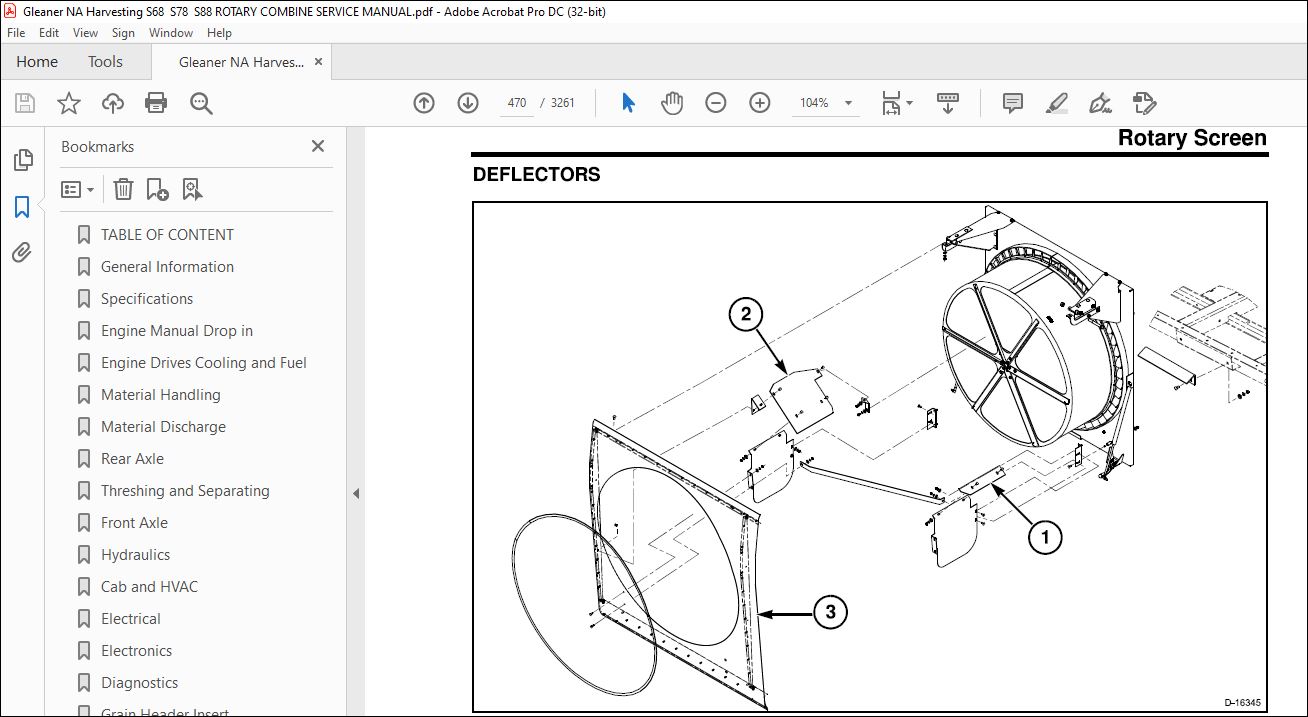Upload the file to the cloud
Viewport: 1308px width, 717px height.
tap(113, 103)
